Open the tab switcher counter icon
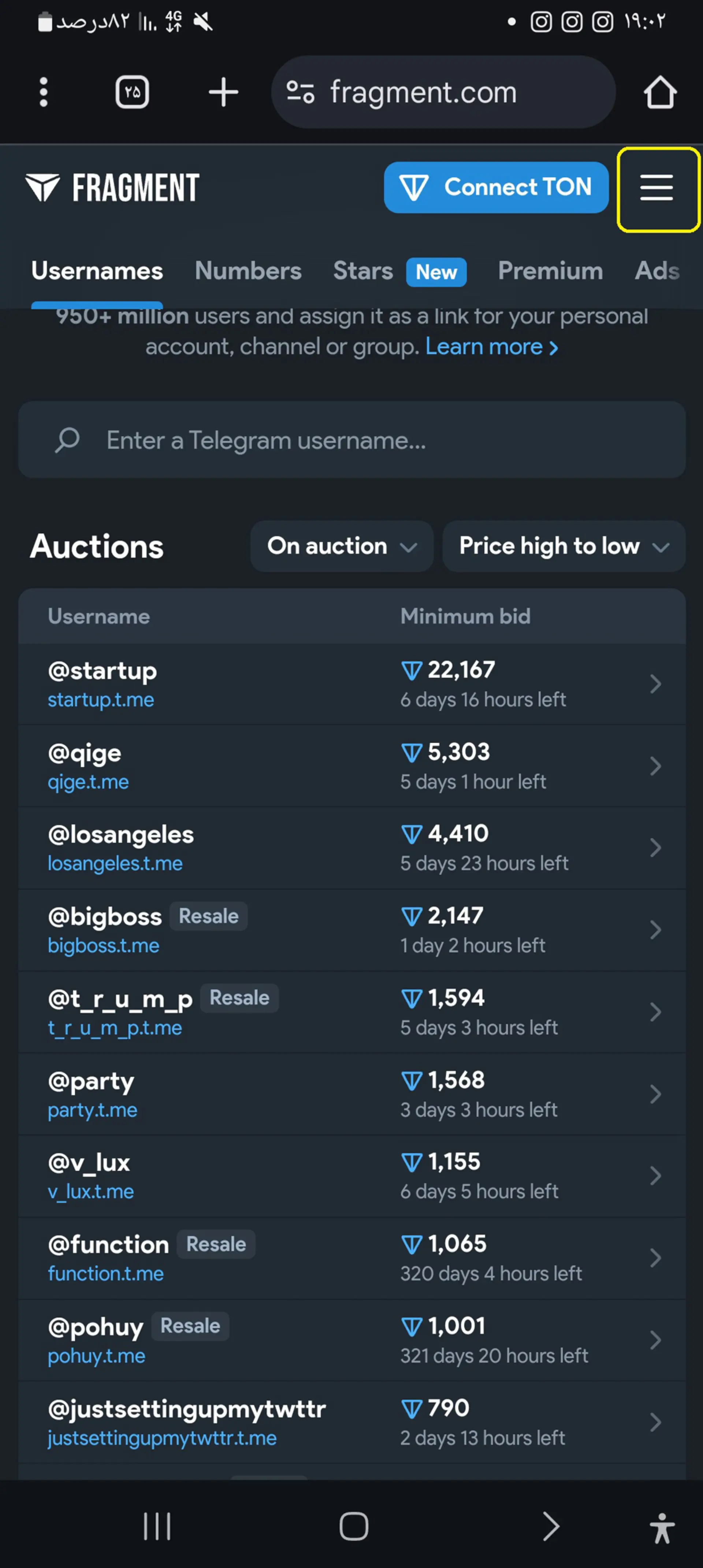This screenshot has height=1568, width=703. 132,93
